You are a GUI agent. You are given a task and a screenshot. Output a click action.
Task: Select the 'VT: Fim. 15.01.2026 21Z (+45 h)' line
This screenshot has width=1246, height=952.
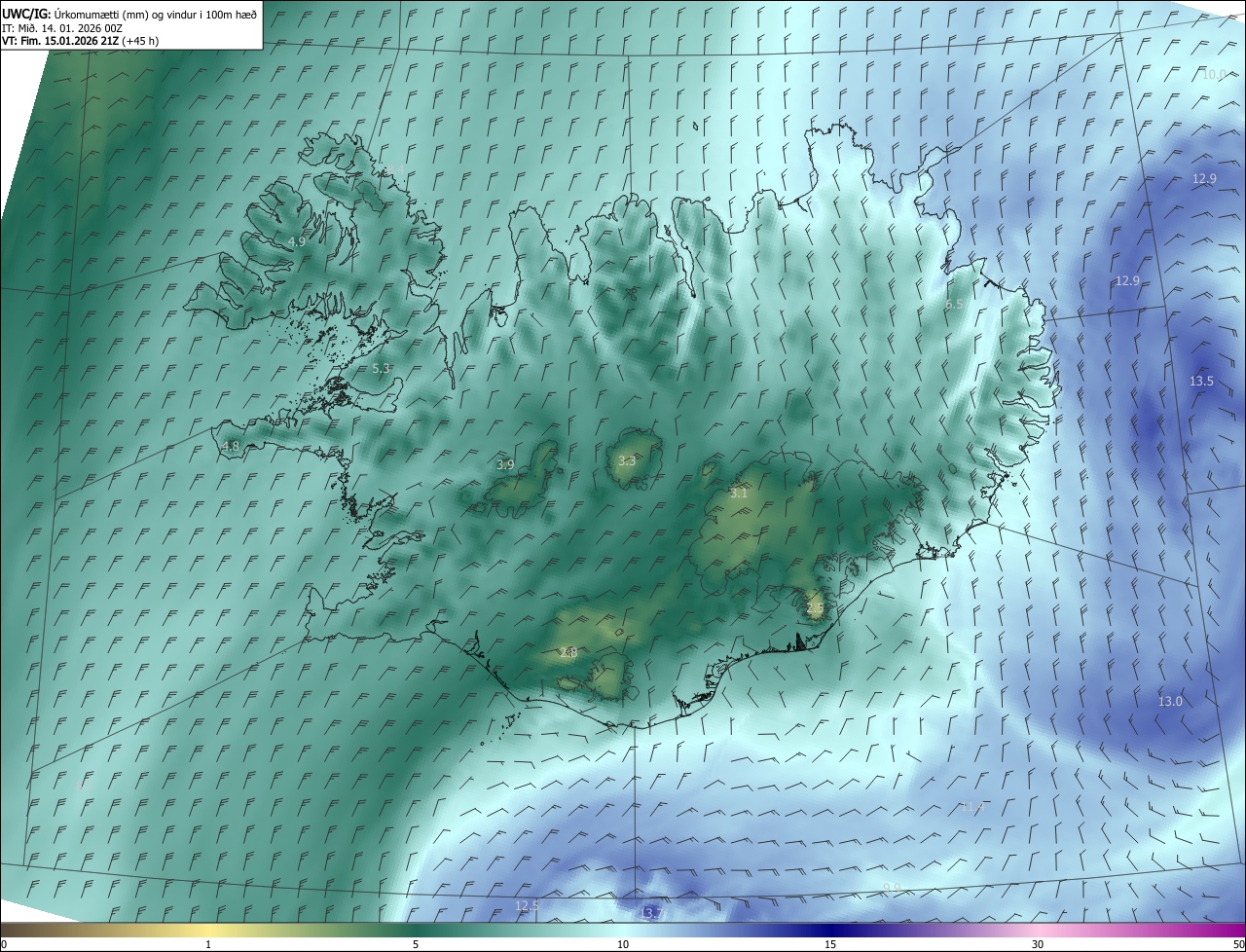point(80,41)
